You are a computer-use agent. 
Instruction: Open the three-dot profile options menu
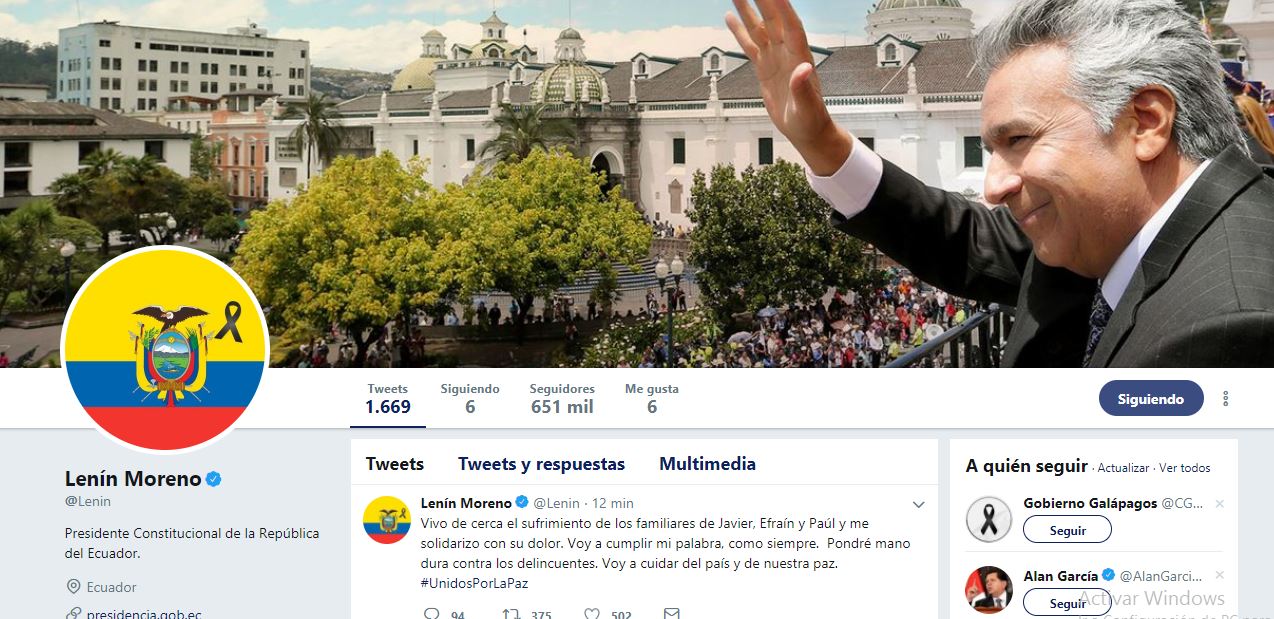1225,399
